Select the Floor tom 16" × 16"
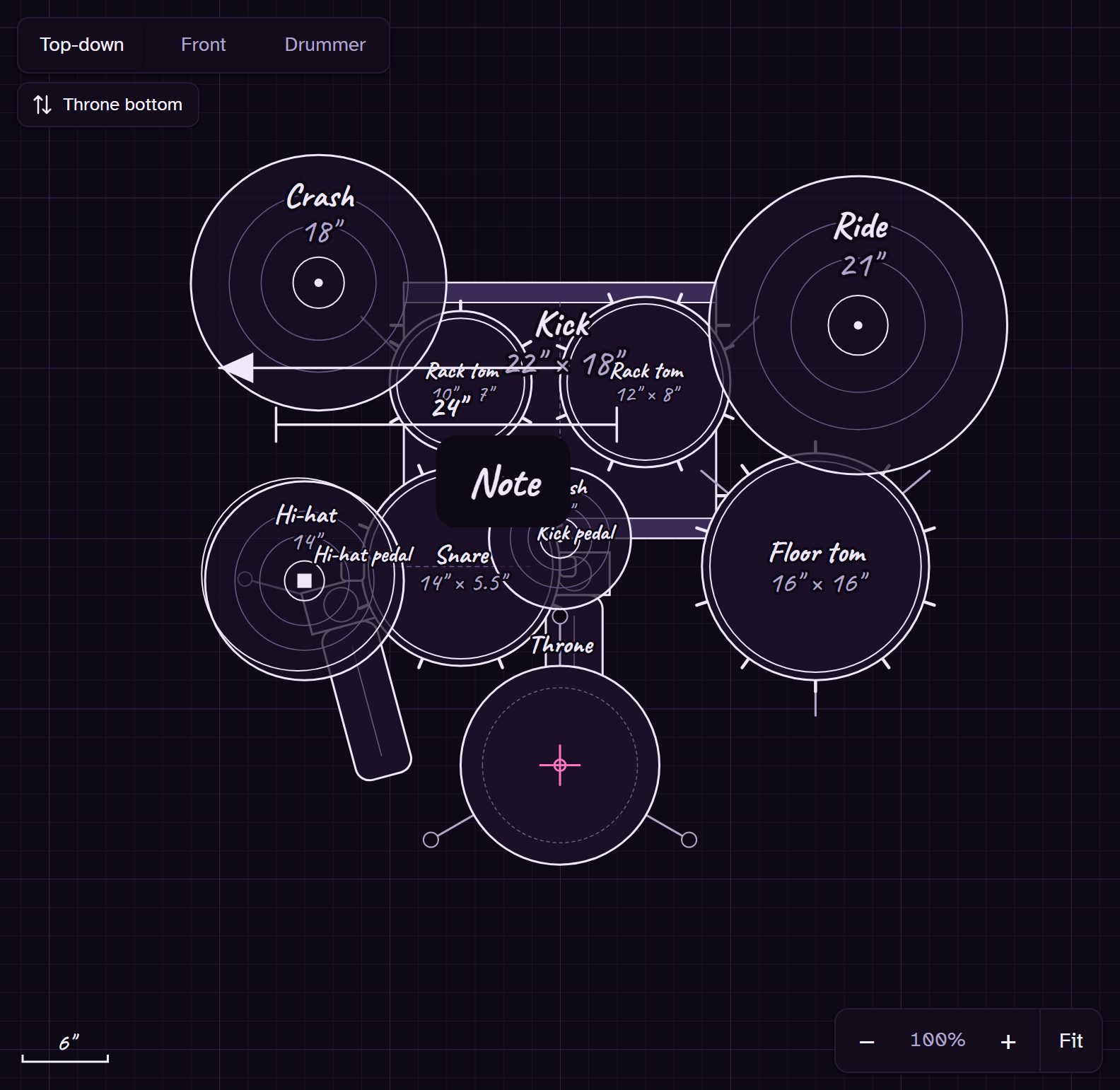This screenshot has height=1090, width=1120. (x=816, y=567)
